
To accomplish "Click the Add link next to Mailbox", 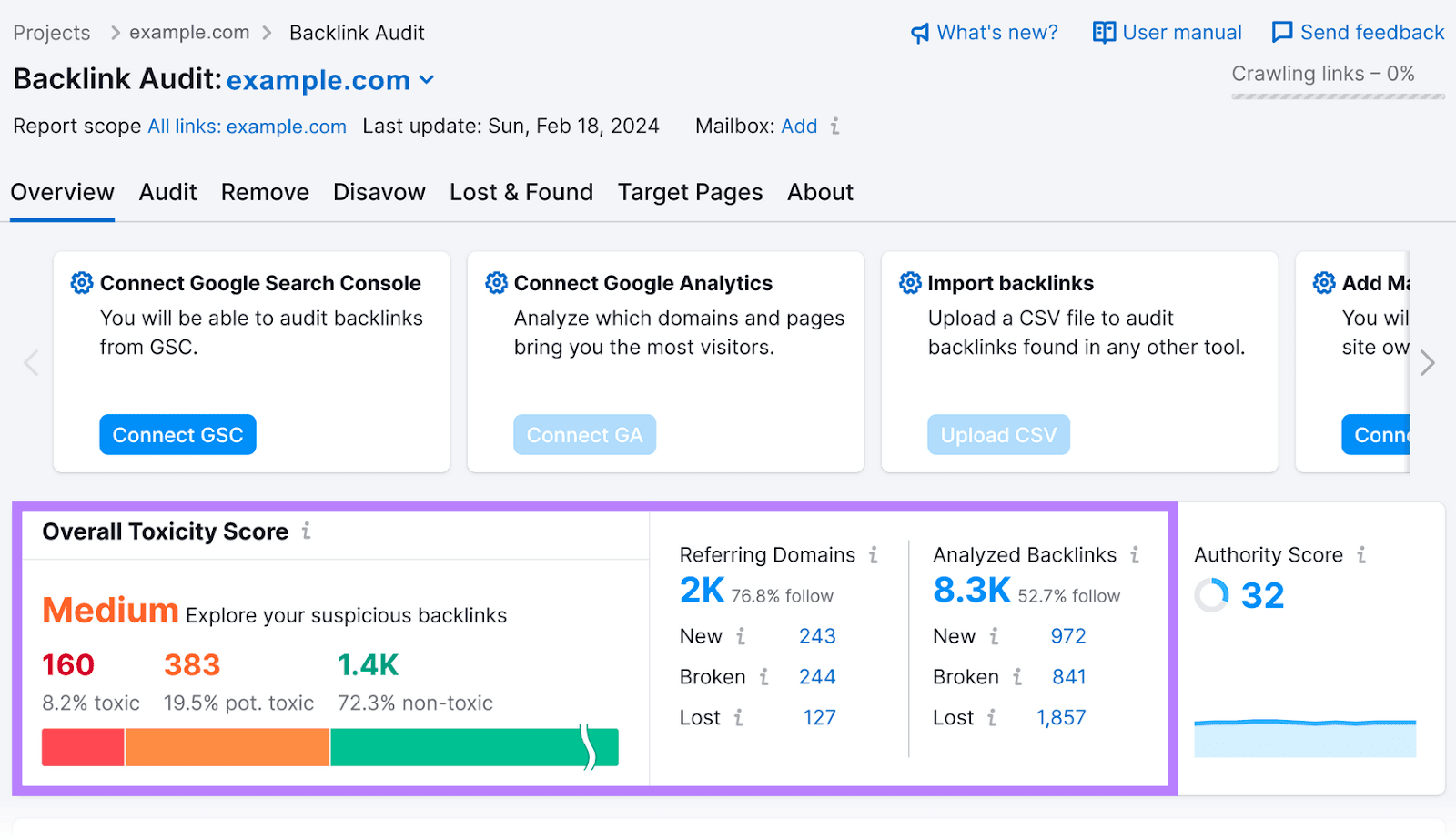I will 798,127.
